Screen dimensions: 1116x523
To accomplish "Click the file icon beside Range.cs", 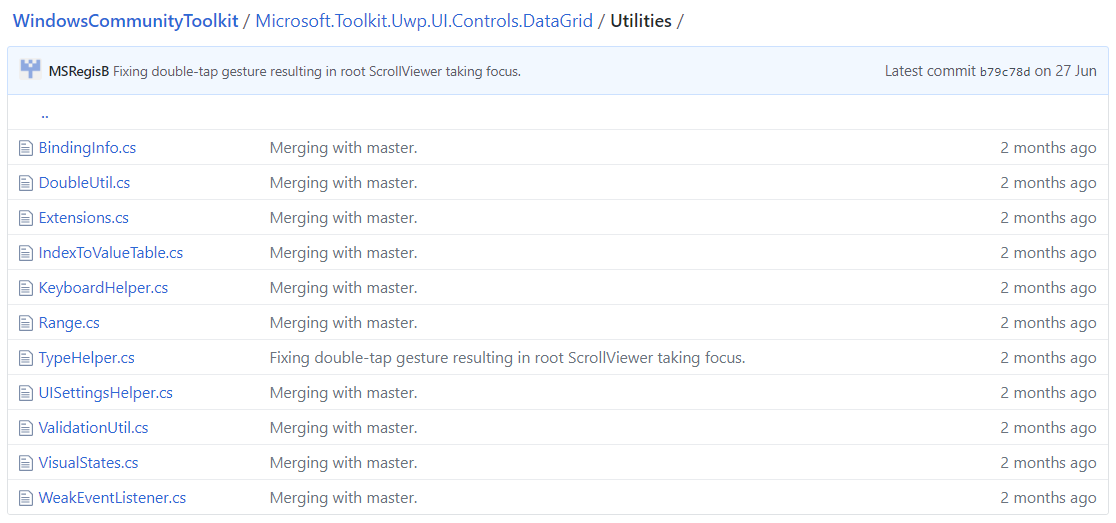I will coord(26,323).
